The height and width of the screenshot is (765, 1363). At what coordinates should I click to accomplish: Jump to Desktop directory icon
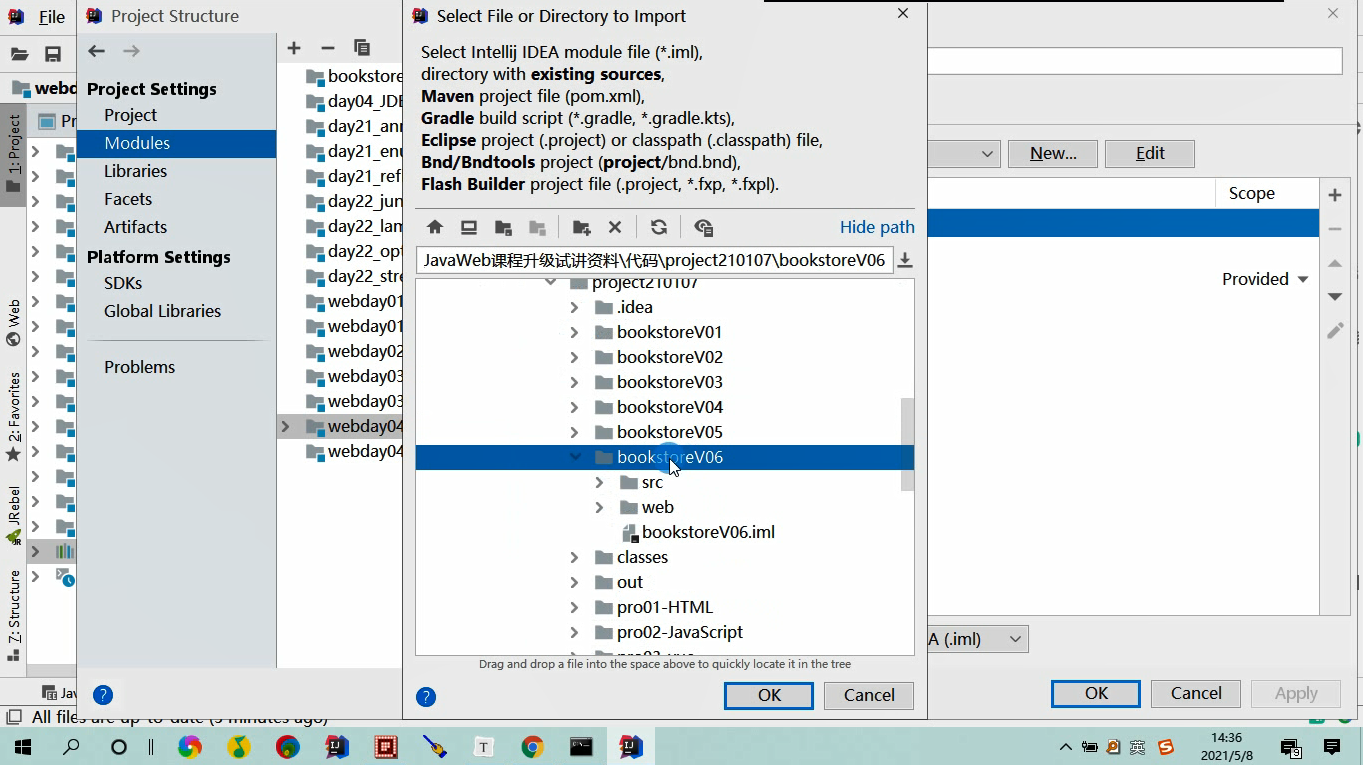(x=469, y=227)
